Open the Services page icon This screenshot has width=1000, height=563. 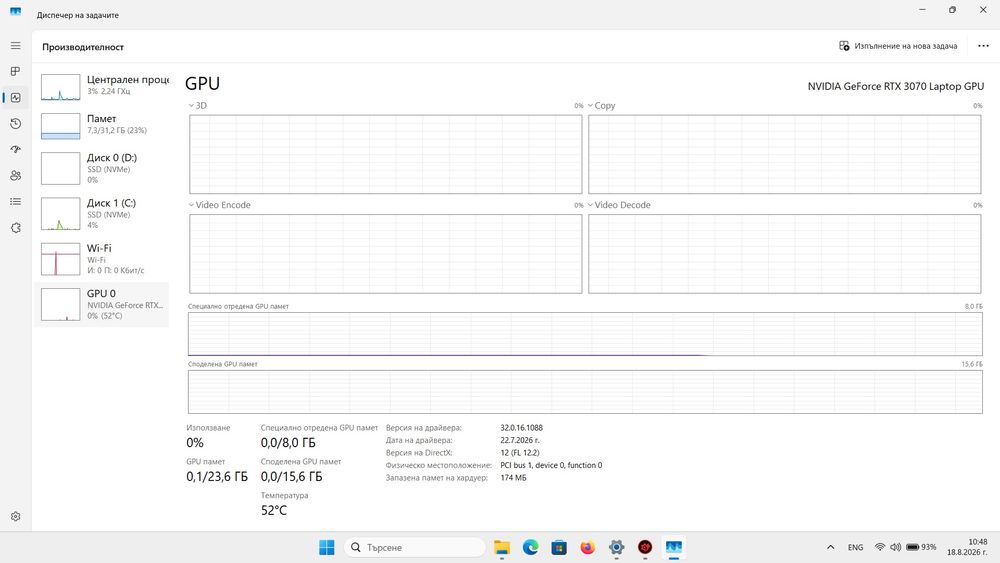click(x=15, y=228)
